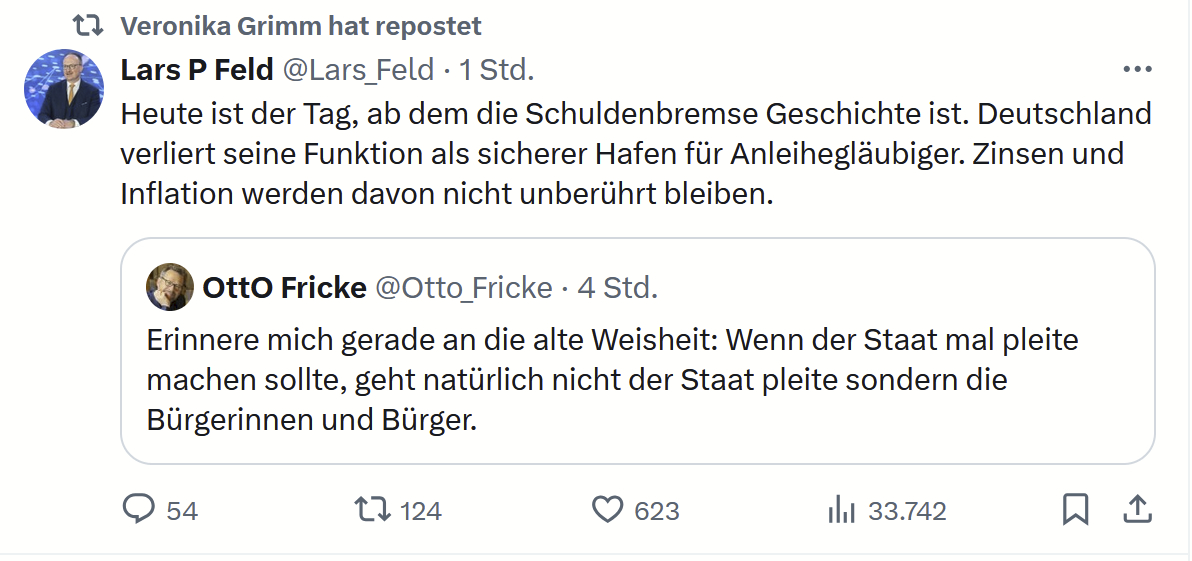This screenshot has height=561, width=1192.
Task: Click the Lars P Feld display name
Action: (197, 70)
